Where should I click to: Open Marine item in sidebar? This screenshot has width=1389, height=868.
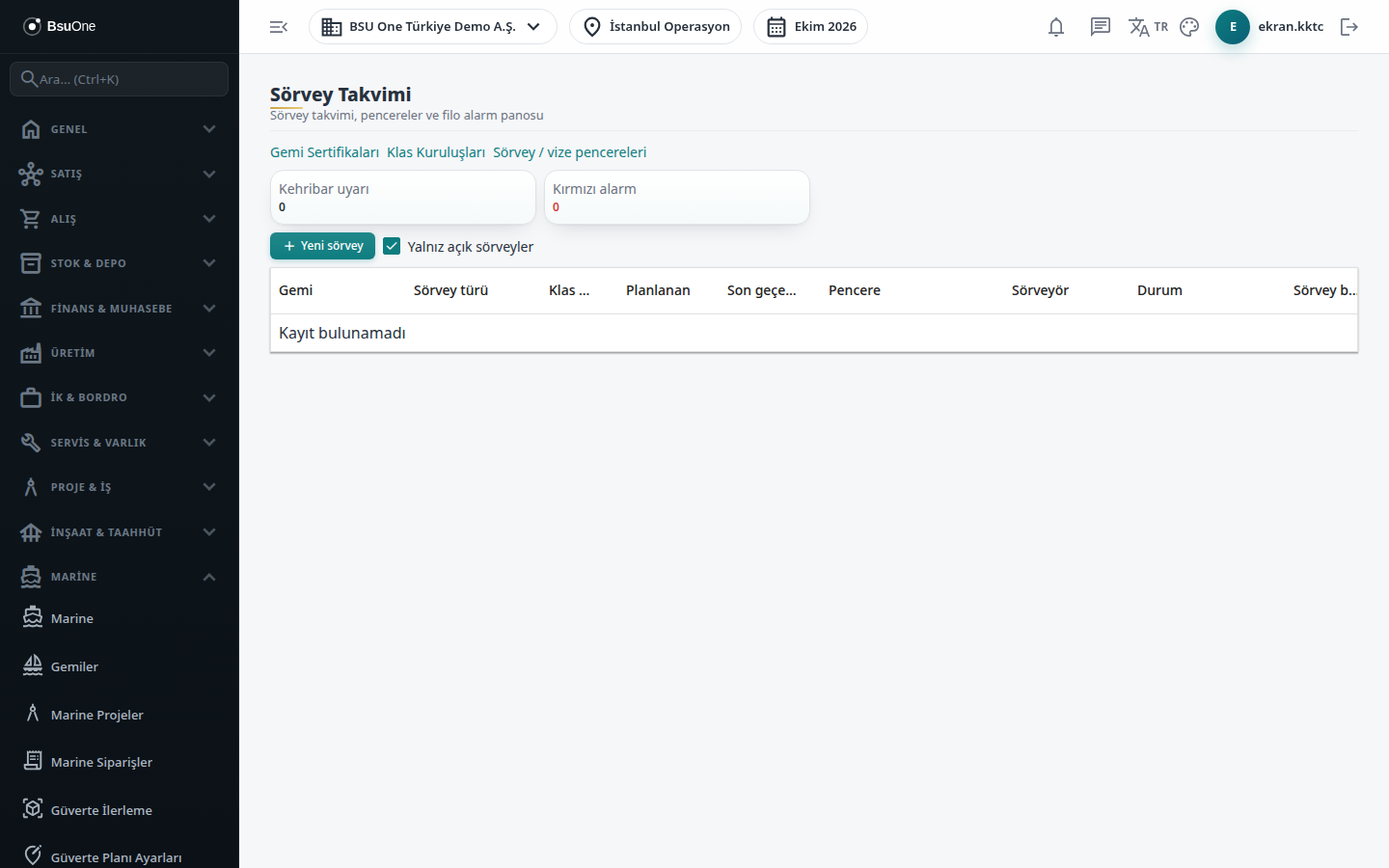point(120,618)
